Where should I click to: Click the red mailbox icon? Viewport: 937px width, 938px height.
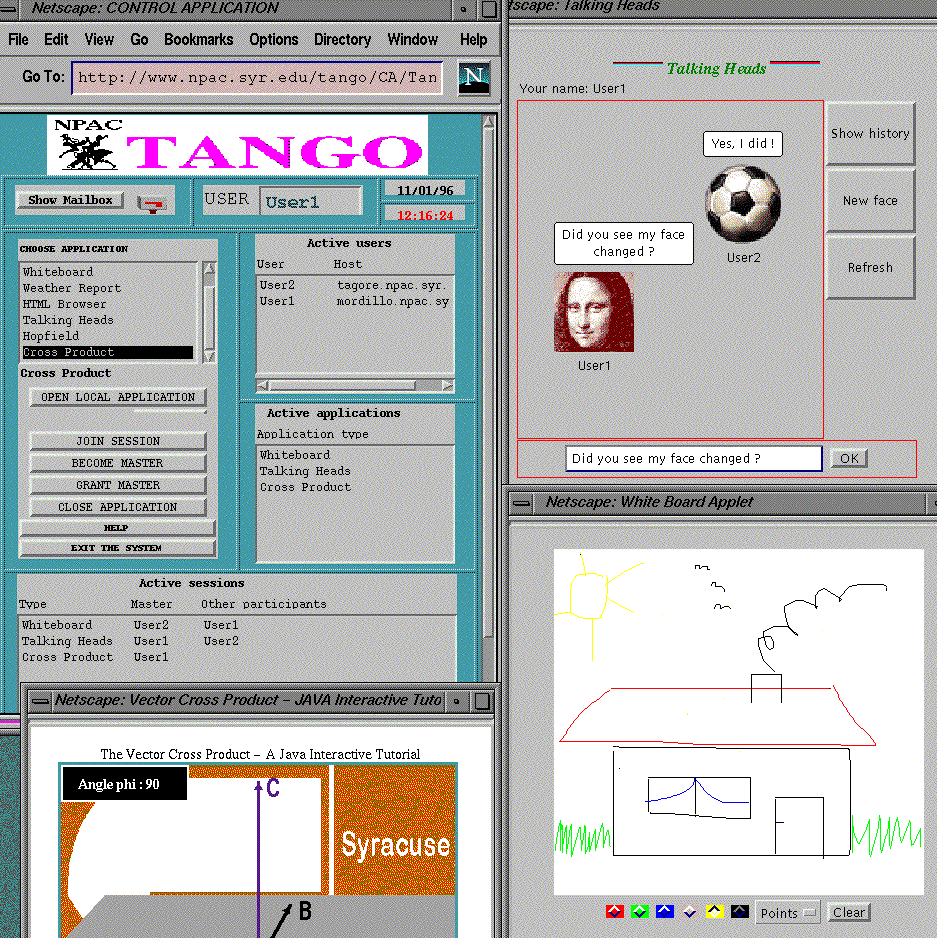coord(151,204)
